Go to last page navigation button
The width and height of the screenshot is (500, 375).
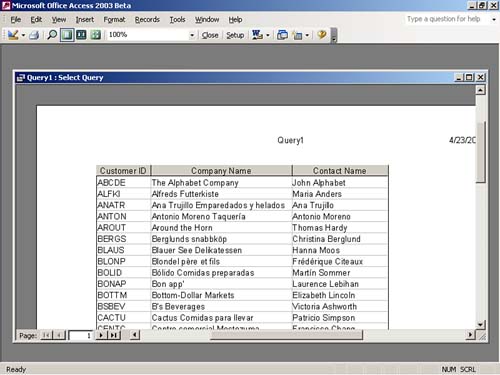pos(114,335)
